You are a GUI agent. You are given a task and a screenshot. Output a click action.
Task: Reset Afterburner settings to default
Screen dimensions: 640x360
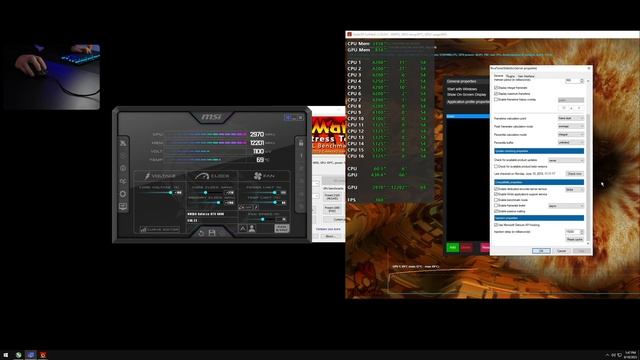pyautogui.click(x=201, y=233)
